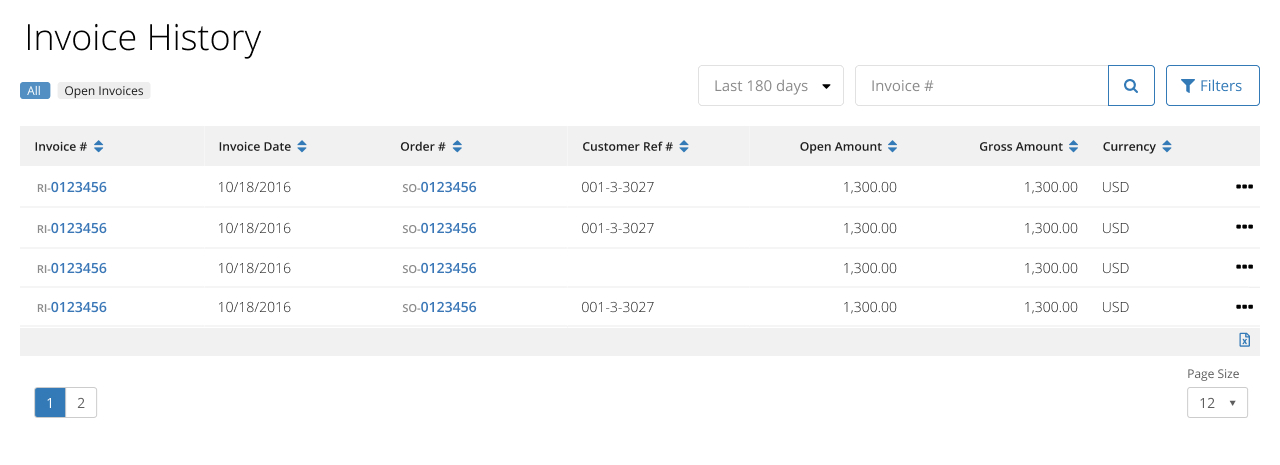
Task: Export table via Excel file icon
Action: tap(1245, 340)
